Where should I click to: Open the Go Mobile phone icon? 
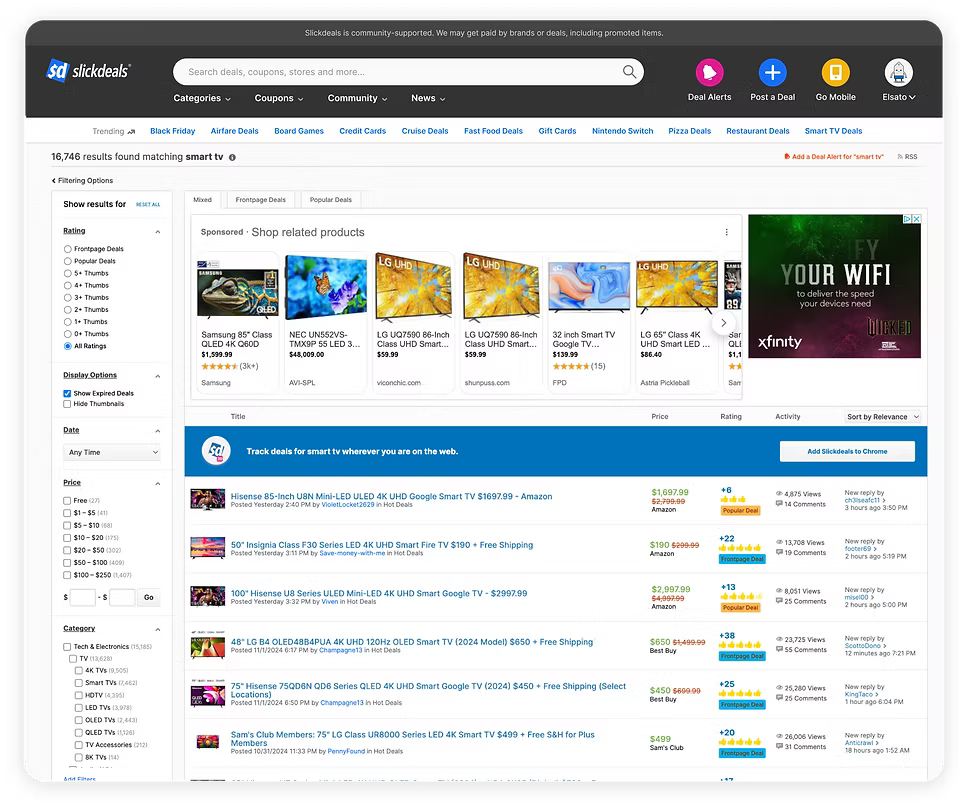(835, 72)
